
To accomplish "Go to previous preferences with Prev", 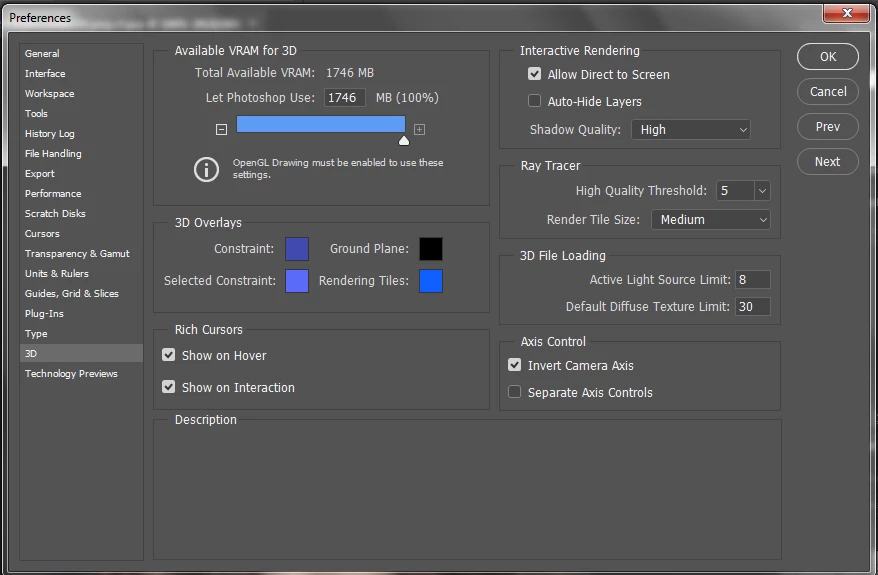I will (828, 127).
